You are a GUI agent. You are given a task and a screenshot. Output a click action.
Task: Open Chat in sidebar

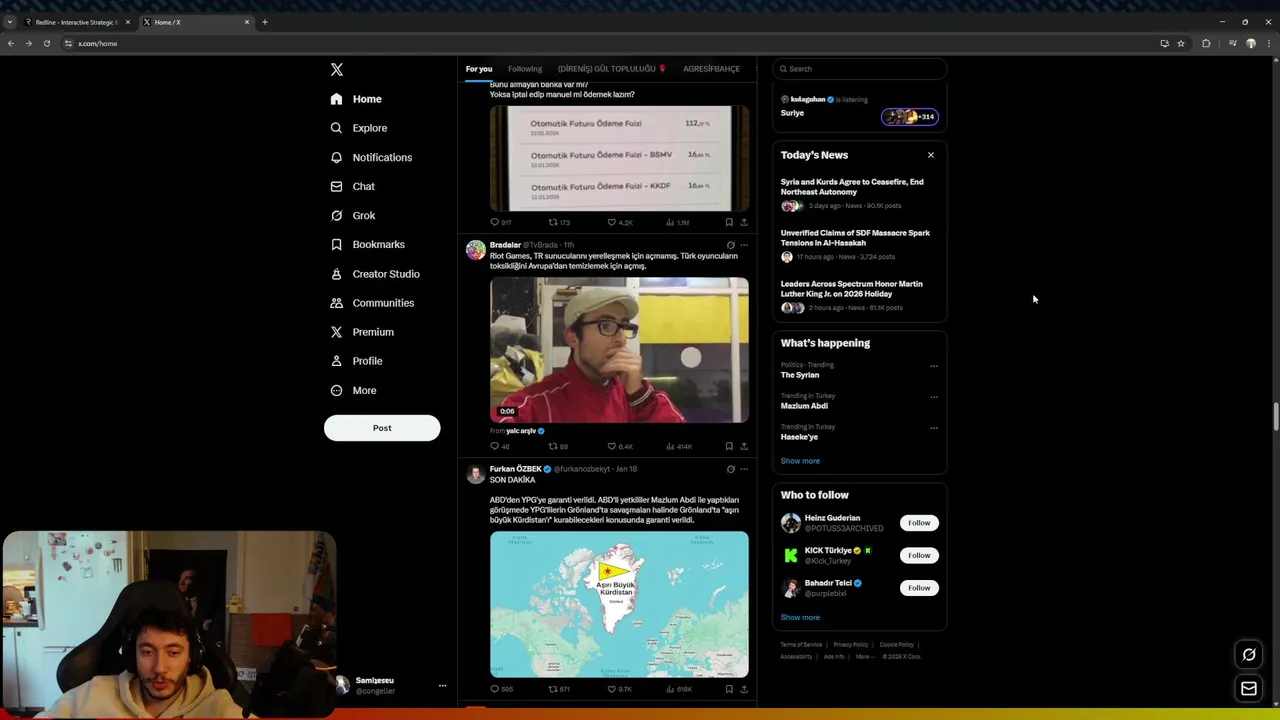[352, 186]
